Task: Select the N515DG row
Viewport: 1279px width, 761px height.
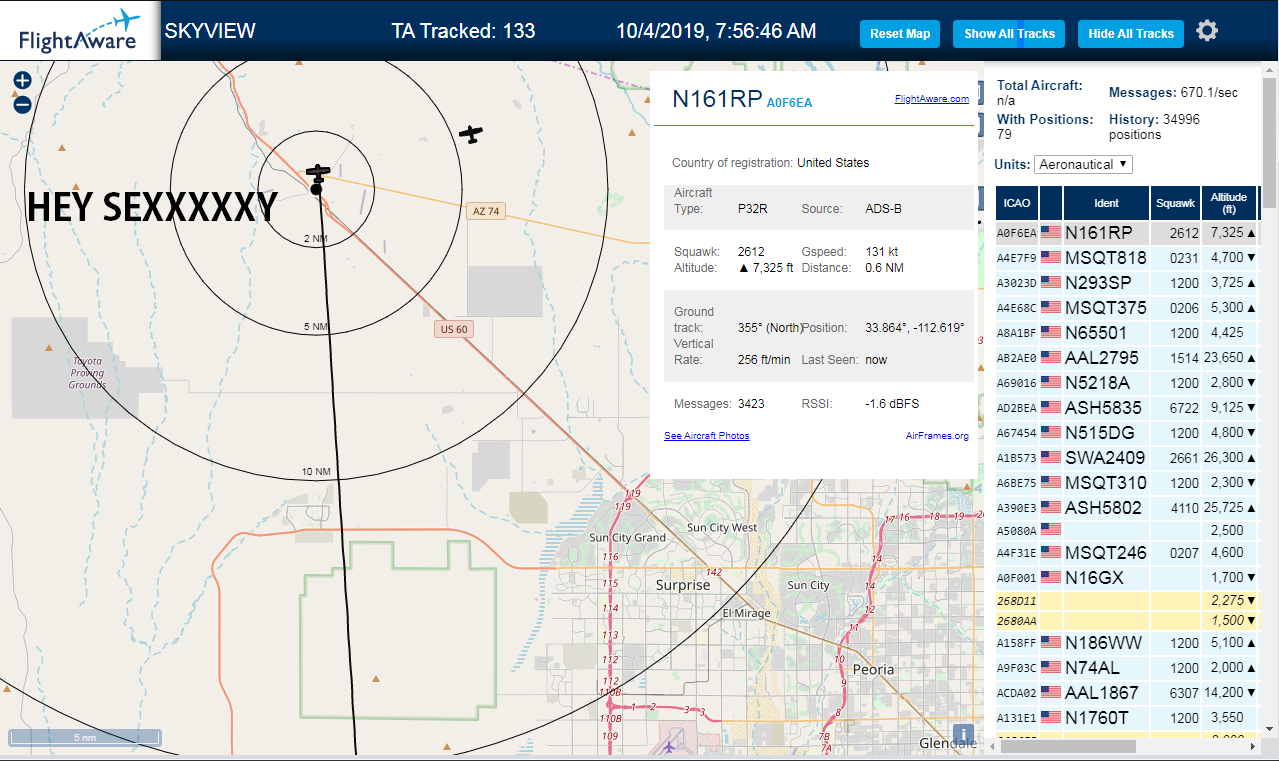Action: pyautogui.click(x=1127, y=433)
